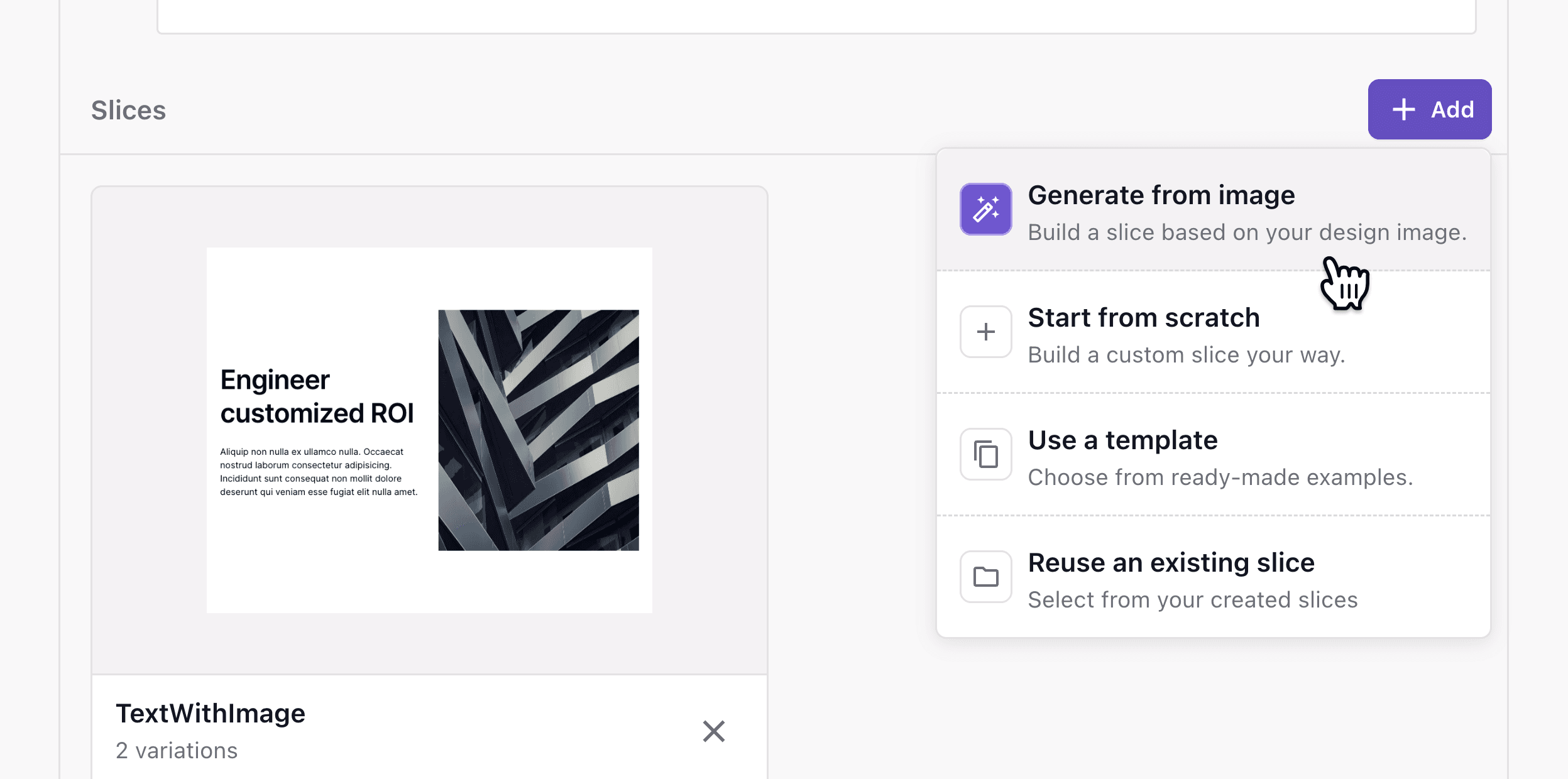Click the Slices section heading
This screenshot has width=1568, height=779.
pyautogui.click(x=129, y=109)
